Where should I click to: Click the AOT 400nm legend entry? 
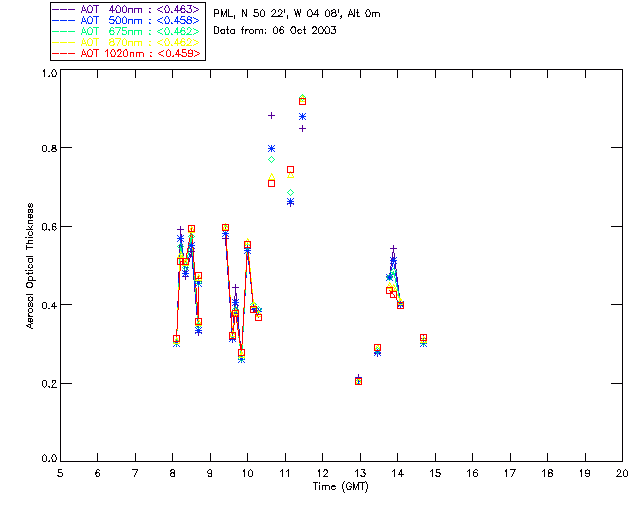127,9
